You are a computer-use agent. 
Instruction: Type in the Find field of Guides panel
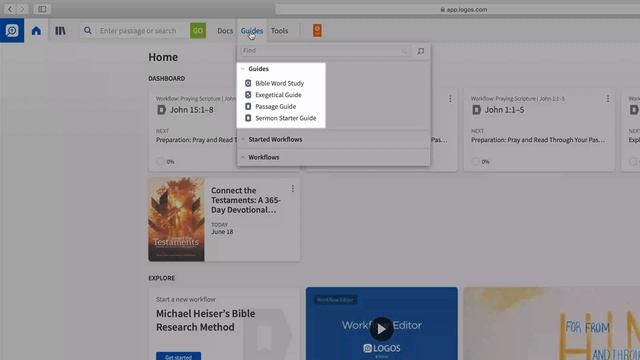click(x=325, y=51)
